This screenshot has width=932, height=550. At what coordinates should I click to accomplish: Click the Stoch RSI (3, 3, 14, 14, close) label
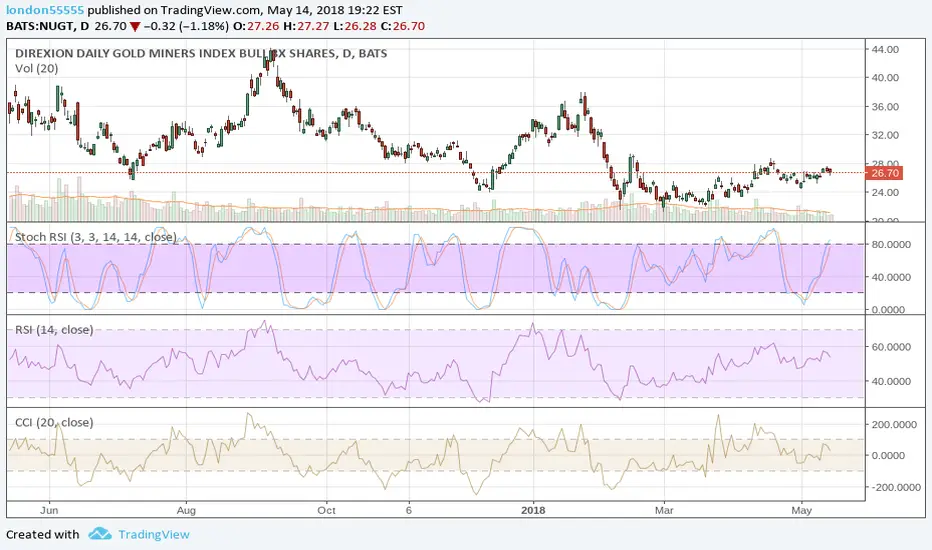96,237
